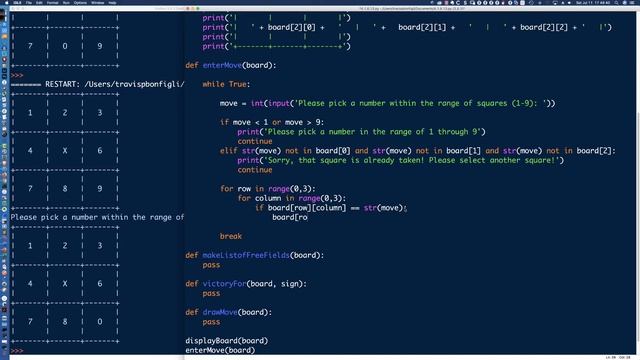Click the RESTART line in the shell

click(x=98, y=84)
